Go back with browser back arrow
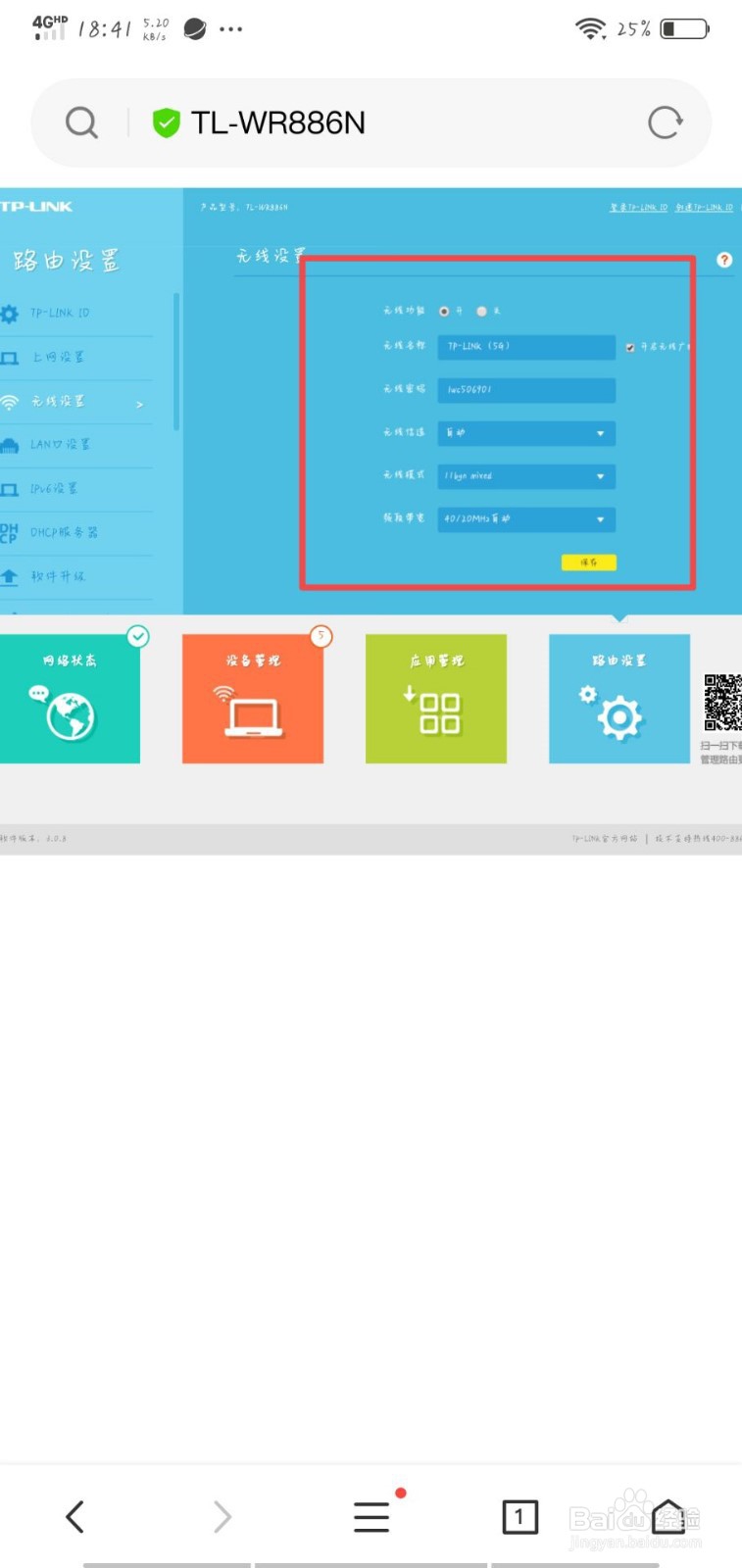742x1568 pixels. pos(74,1516)
